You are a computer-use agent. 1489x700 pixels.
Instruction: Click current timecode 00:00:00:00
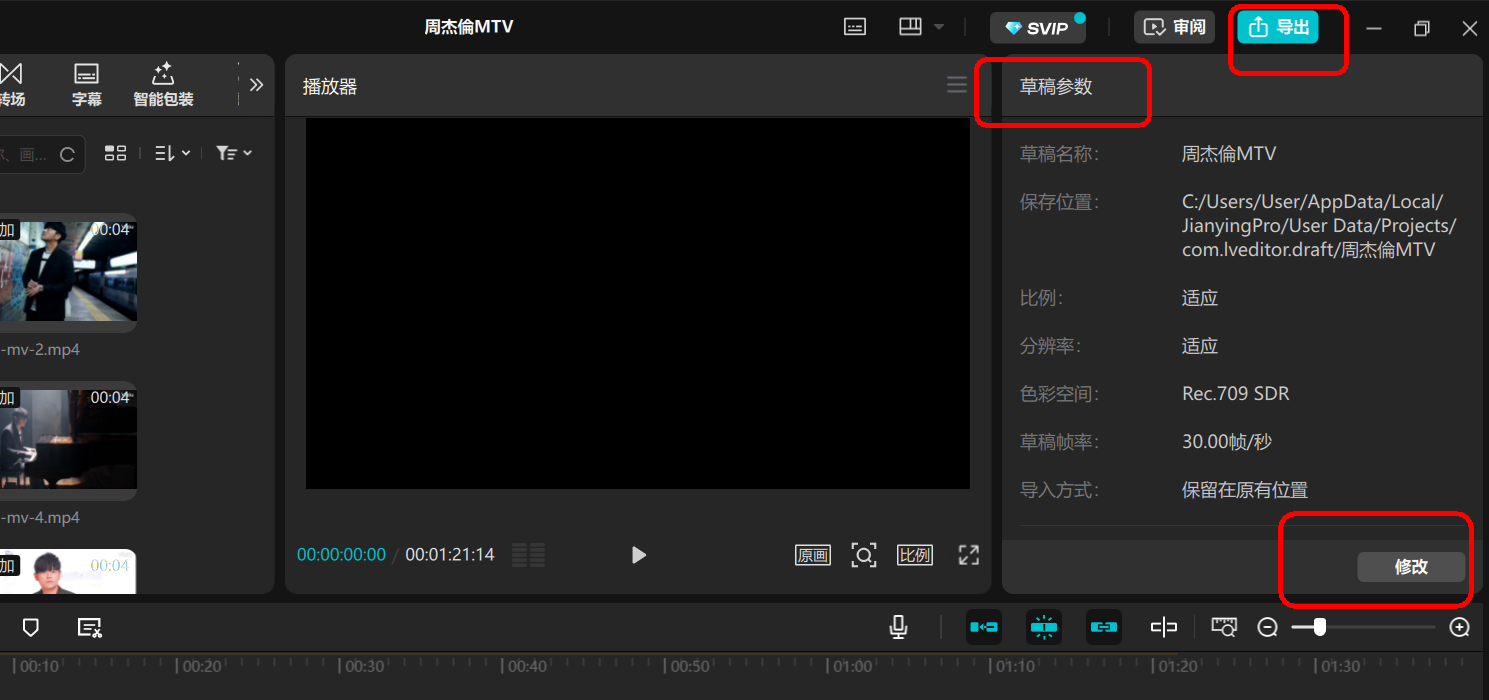pos(341,555)
